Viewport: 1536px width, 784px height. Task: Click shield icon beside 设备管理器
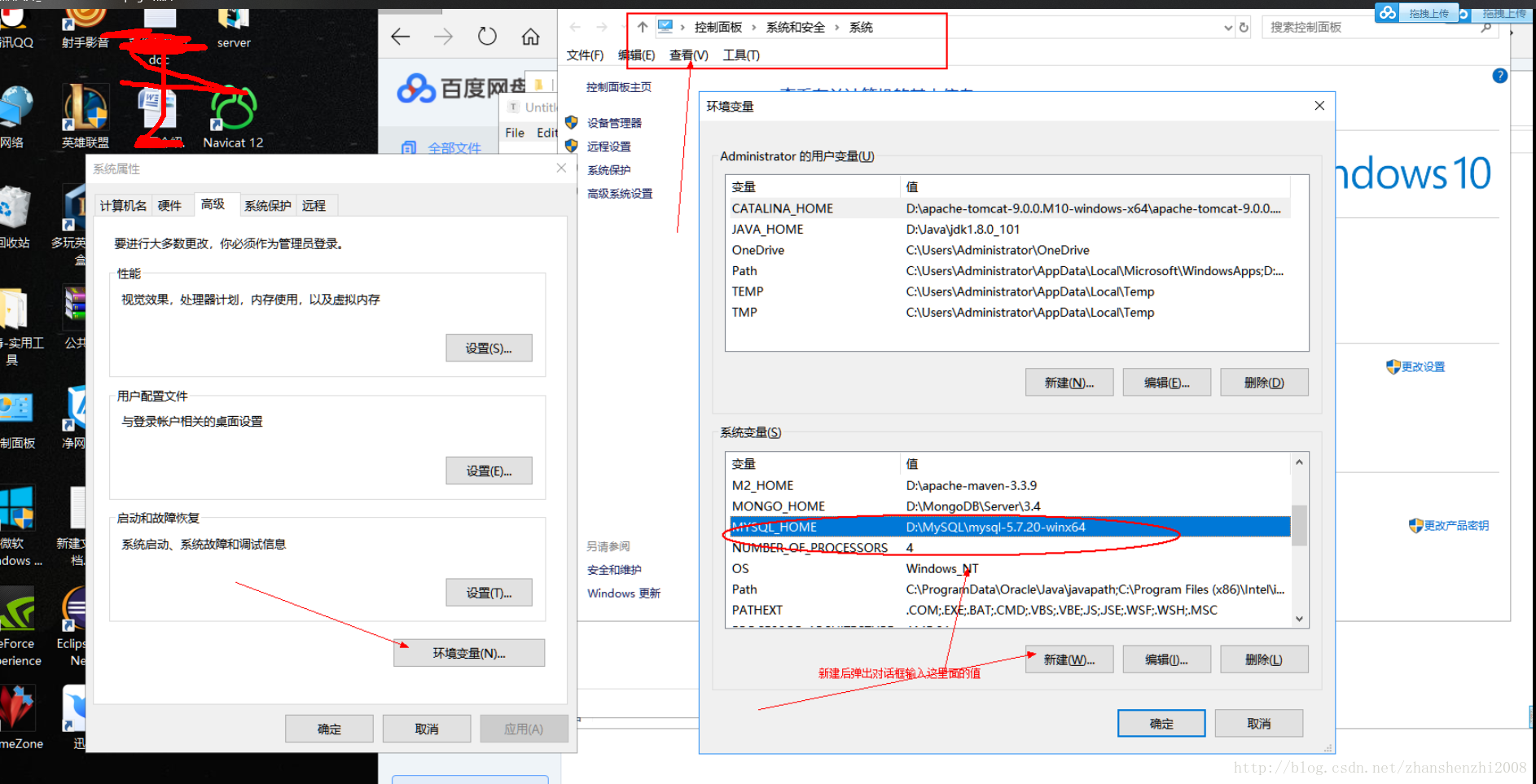click(x=572, y=123)
